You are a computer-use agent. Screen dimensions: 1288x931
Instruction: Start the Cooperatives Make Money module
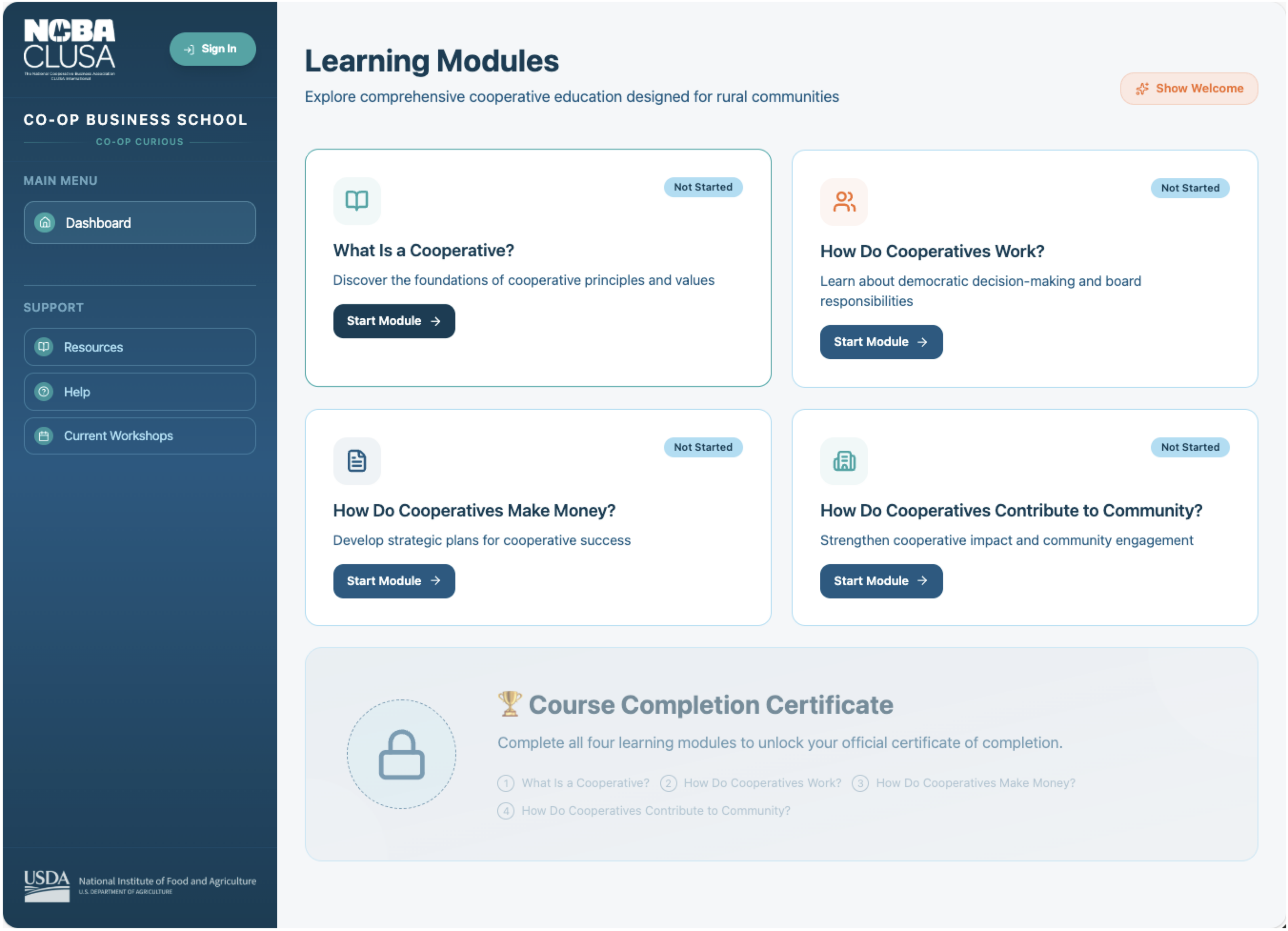tap(393, 581)
